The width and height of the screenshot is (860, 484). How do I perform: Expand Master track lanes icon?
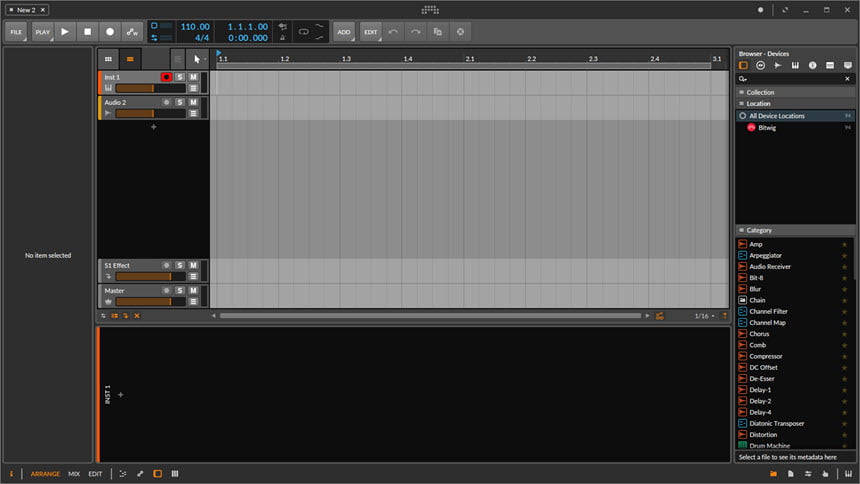tap(193, 301)
